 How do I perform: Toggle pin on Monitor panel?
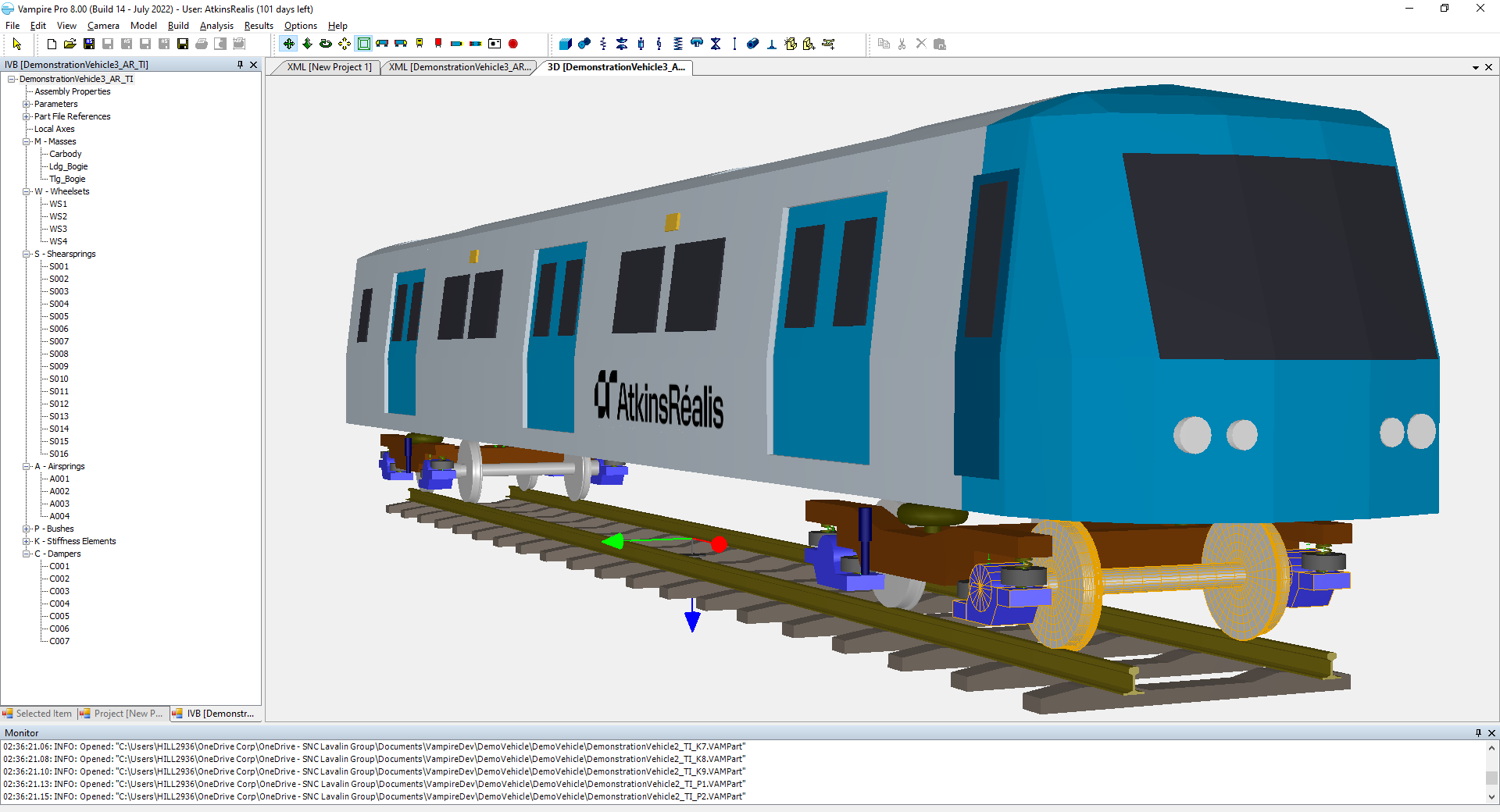pyautogui.click(x=1478, y=732)
